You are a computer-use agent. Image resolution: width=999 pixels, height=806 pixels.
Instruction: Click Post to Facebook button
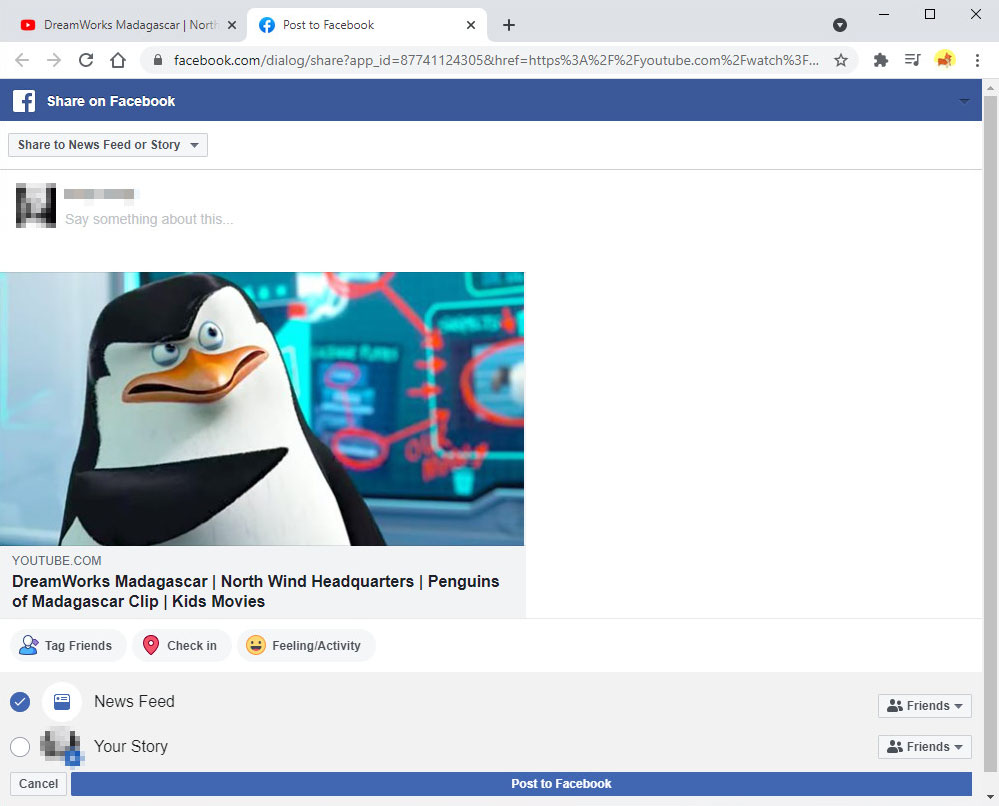point(521,784)
